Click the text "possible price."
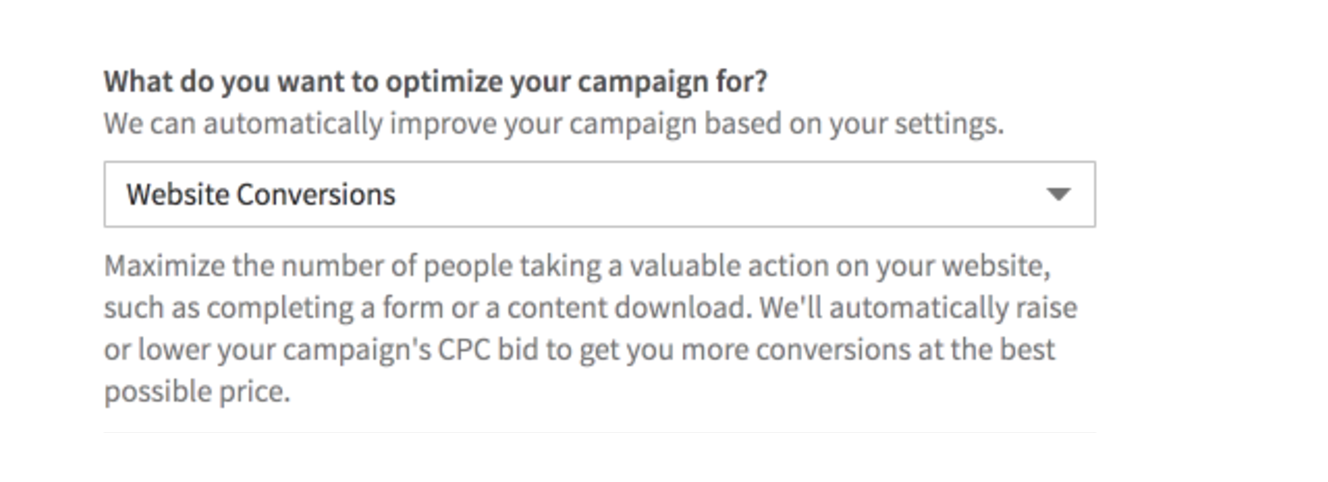Screen dimensions: 1328x482 coord(196,391)
